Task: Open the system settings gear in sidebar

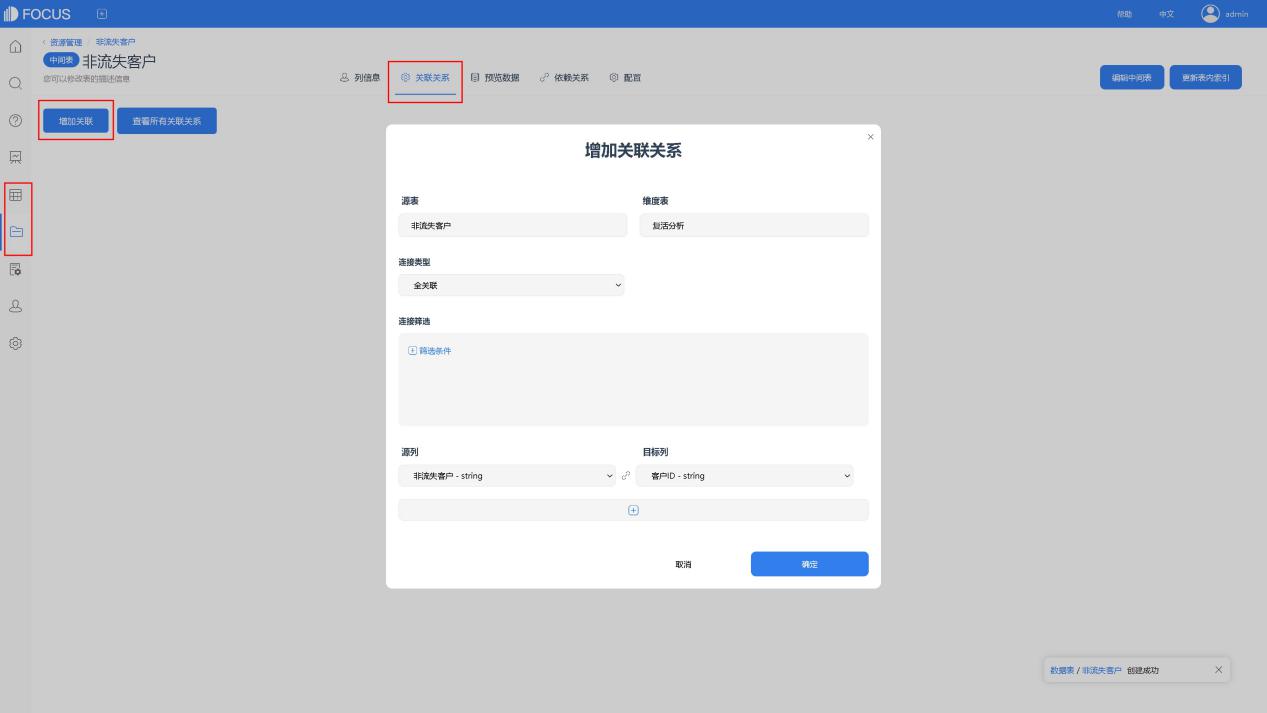Action: 15,343
